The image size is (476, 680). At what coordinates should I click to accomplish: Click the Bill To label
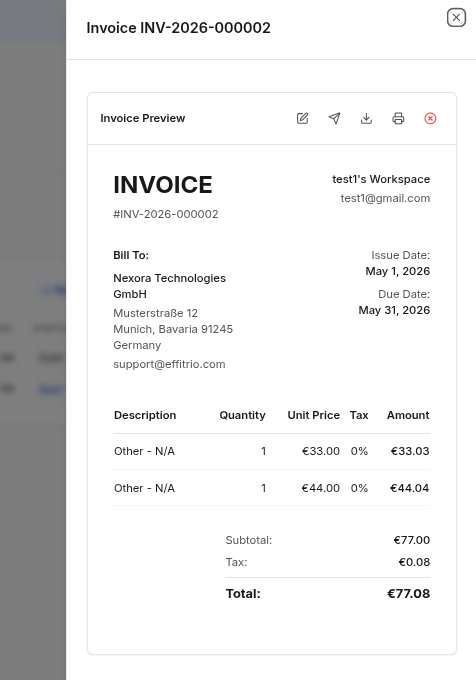point(131,255)
